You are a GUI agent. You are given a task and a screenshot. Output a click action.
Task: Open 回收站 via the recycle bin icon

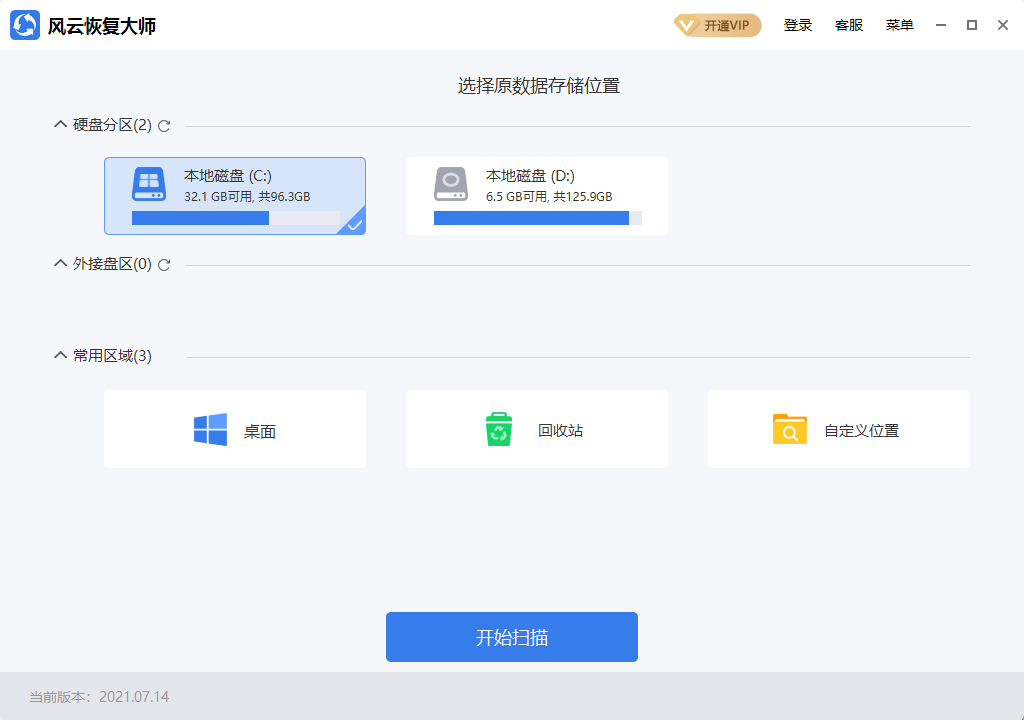pyautogui.click(x=499, y=428)
